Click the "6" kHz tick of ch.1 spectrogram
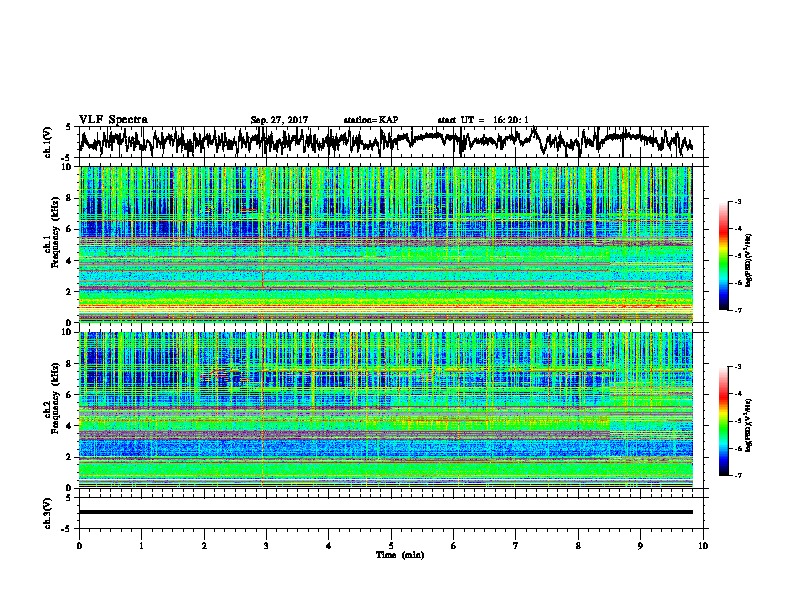The image size is (792, 612). [x=70, y=229]
